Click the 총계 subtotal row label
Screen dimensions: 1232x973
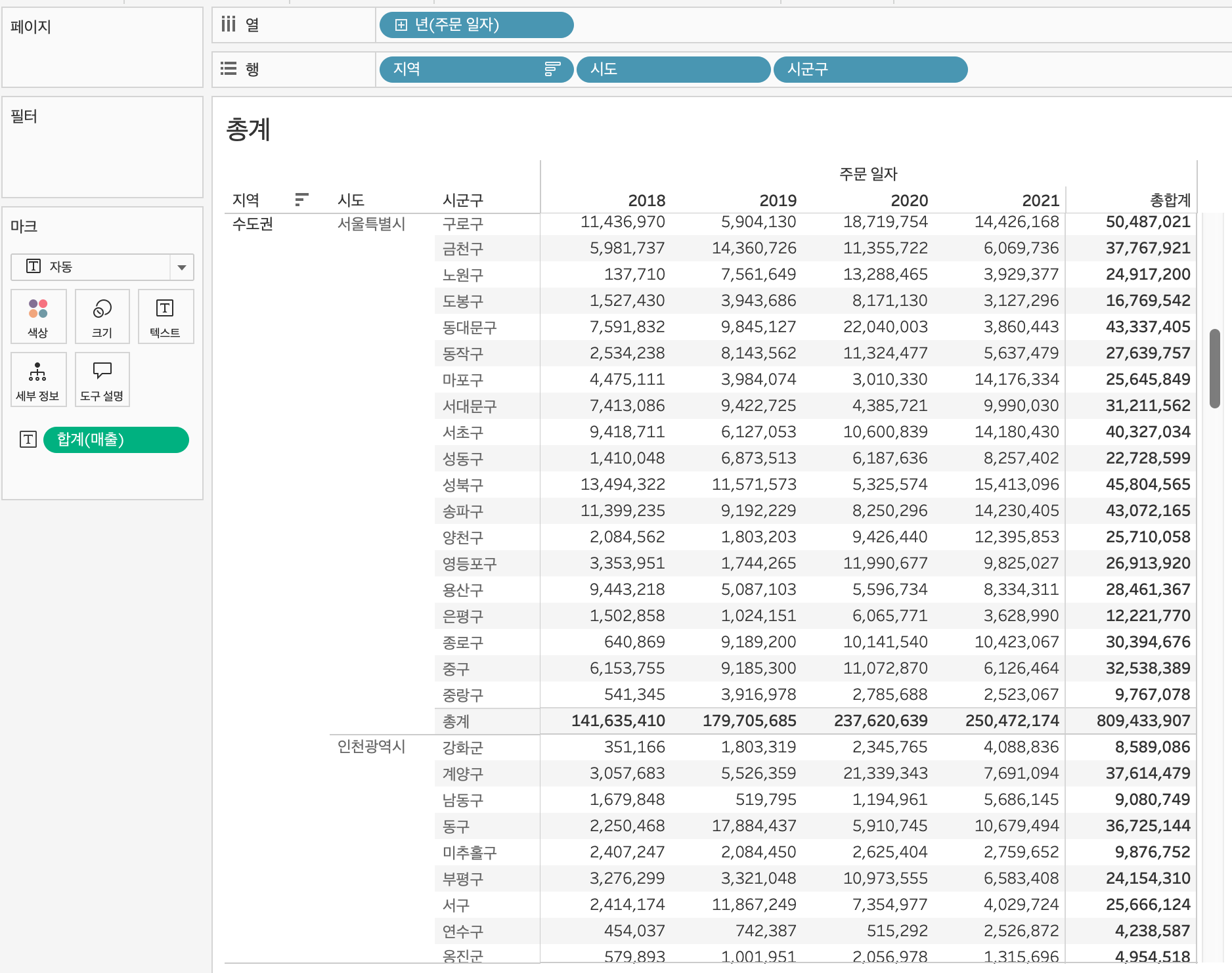coord(456,721)
